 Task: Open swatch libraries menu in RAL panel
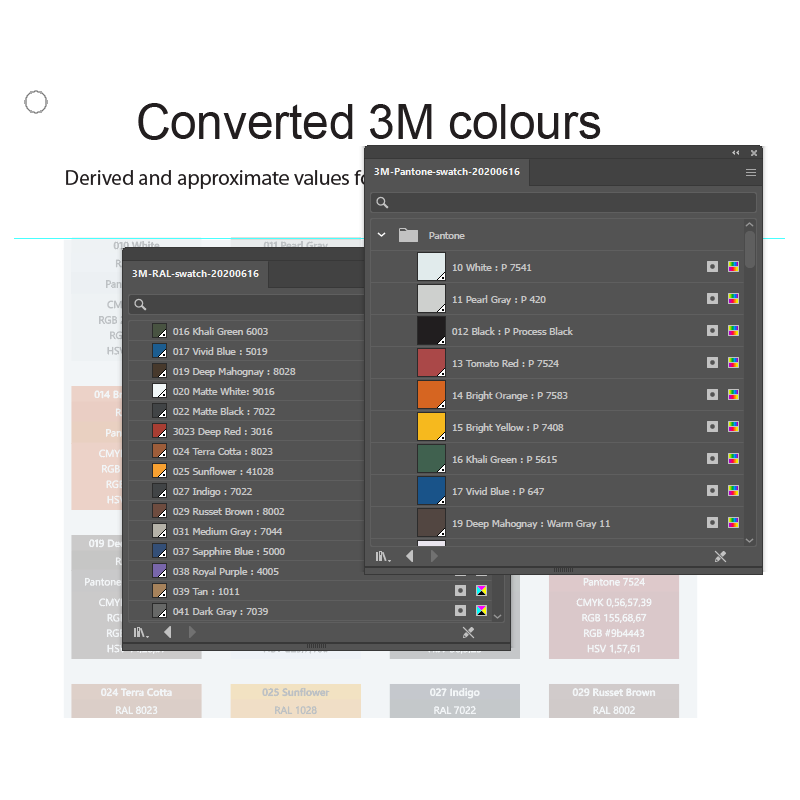pos(141,633)
